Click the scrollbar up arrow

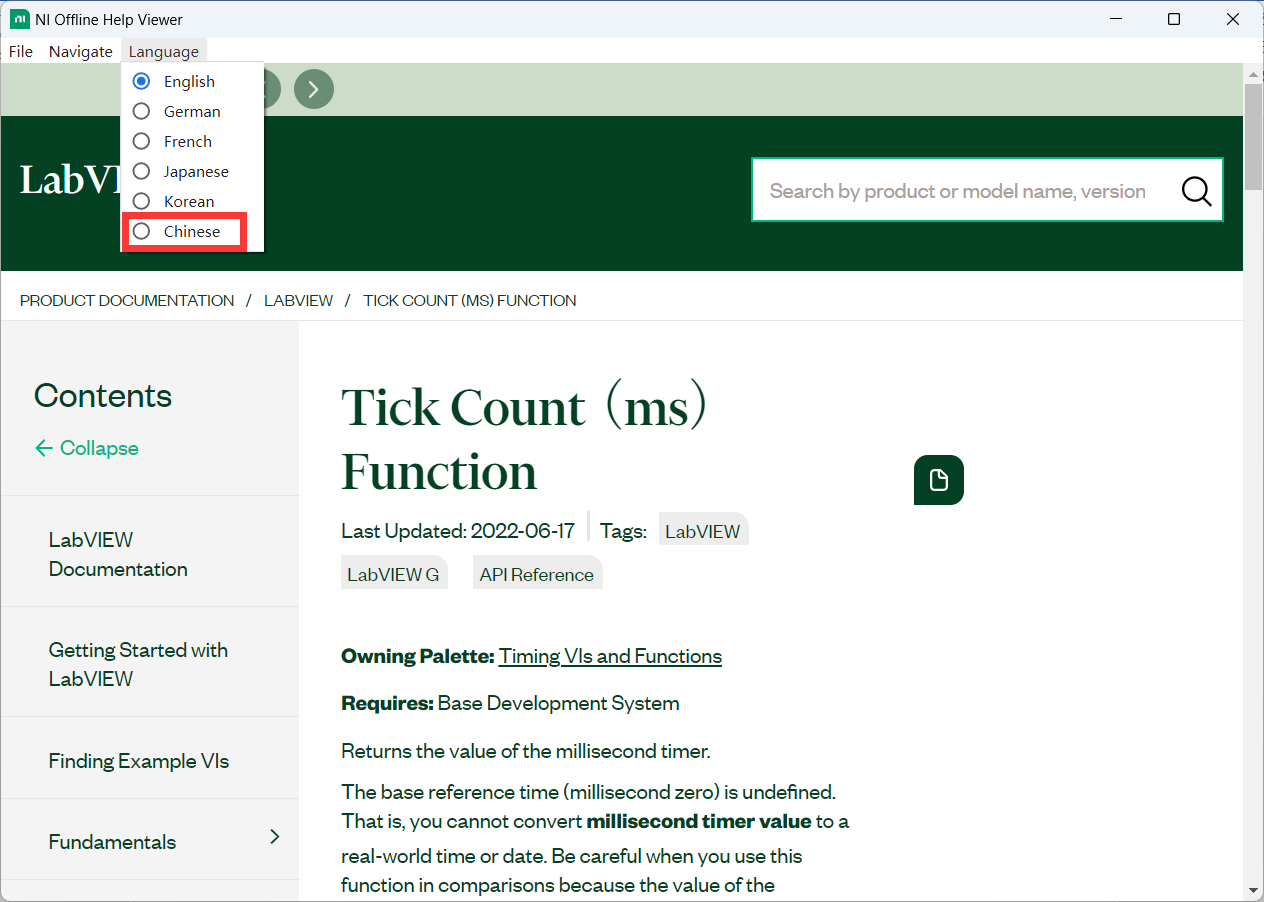pyautogui.click(x=1253, y=74)
